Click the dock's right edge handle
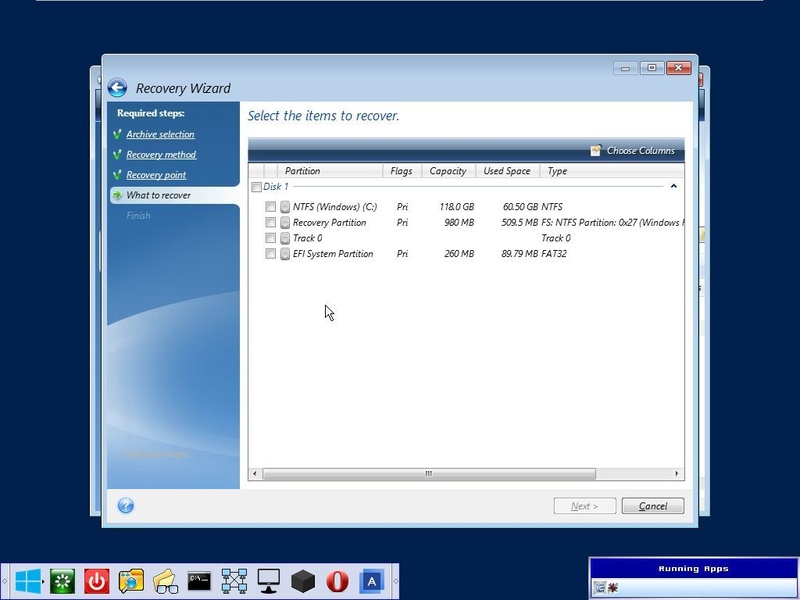This screenshot has height=600, width=800. pos(395,582)
